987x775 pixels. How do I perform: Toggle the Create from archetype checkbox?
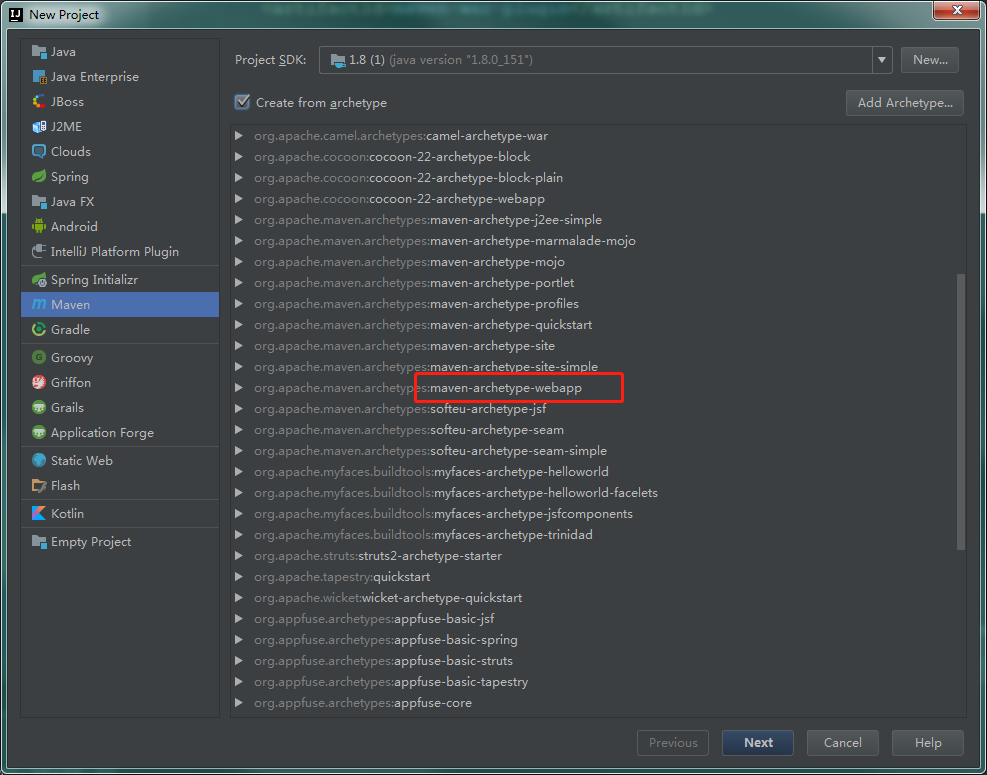tap(242, 102)
